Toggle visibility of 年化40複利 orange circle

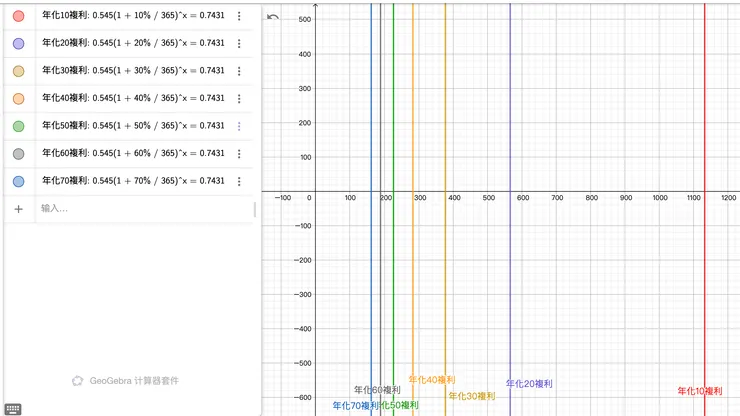pyautogui.click(x=18, y=99)
